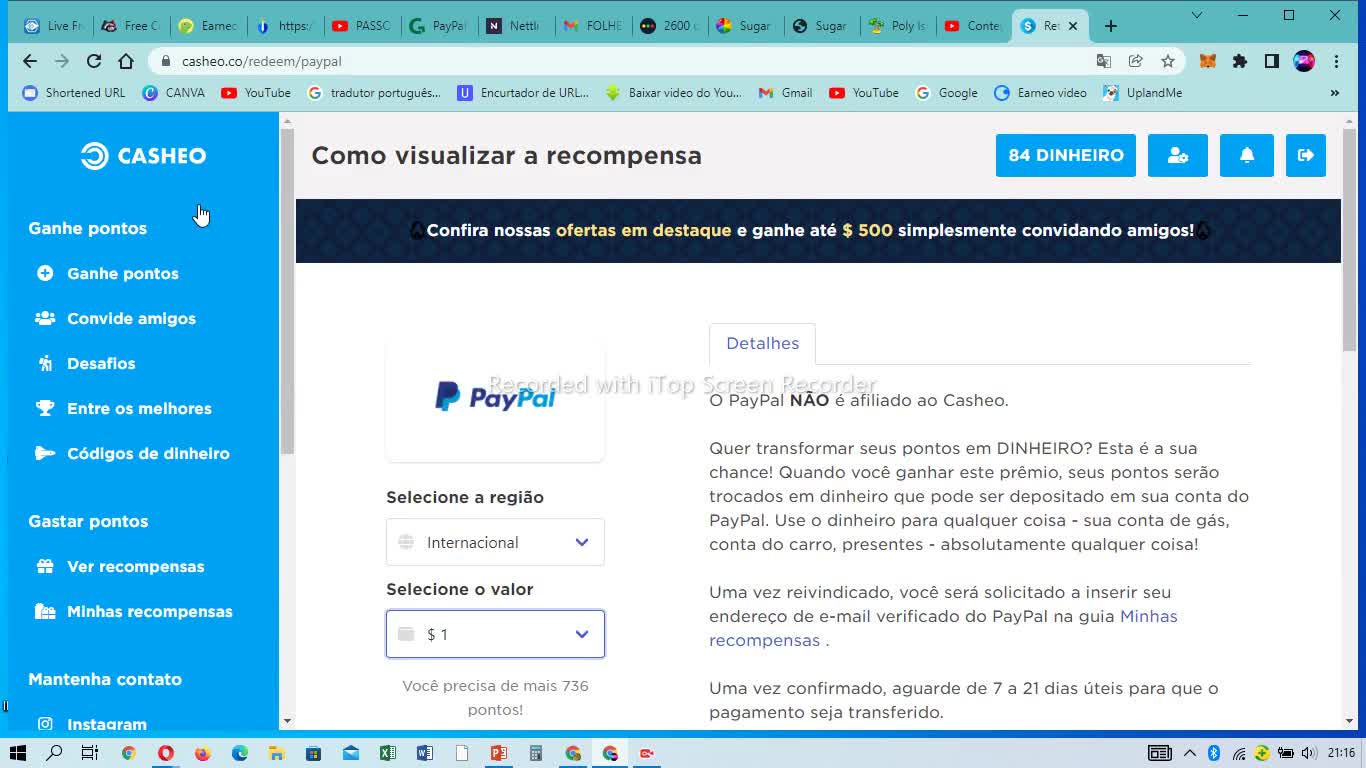Open Windows taskbar search

[54, 753]
